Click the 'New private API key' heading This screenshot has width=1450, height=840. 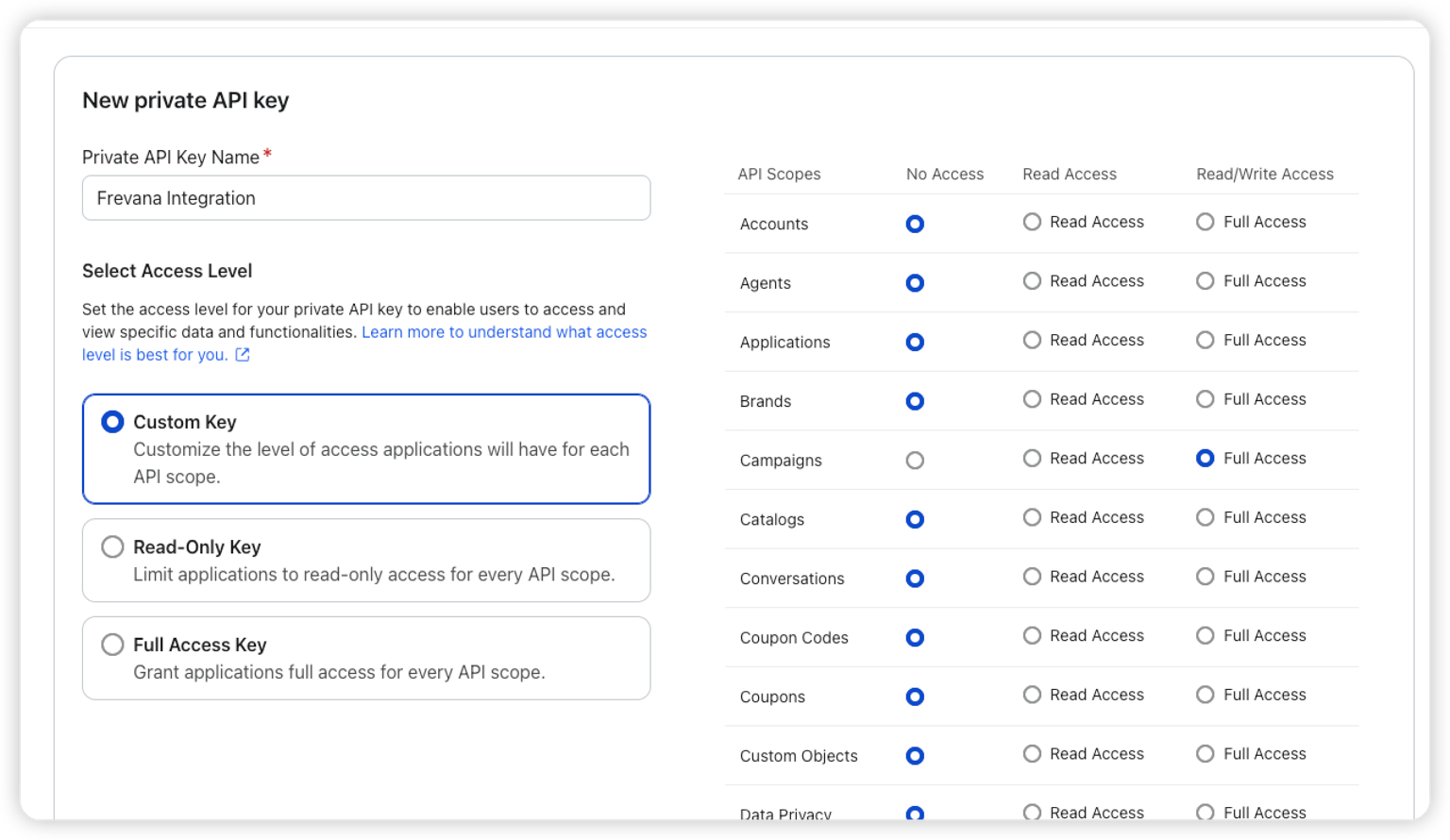(x=186, y=100)
